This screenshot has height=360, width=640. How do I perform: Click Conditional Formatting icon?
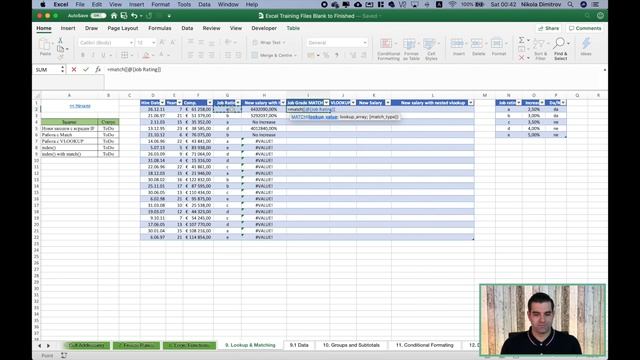(388, 49)
